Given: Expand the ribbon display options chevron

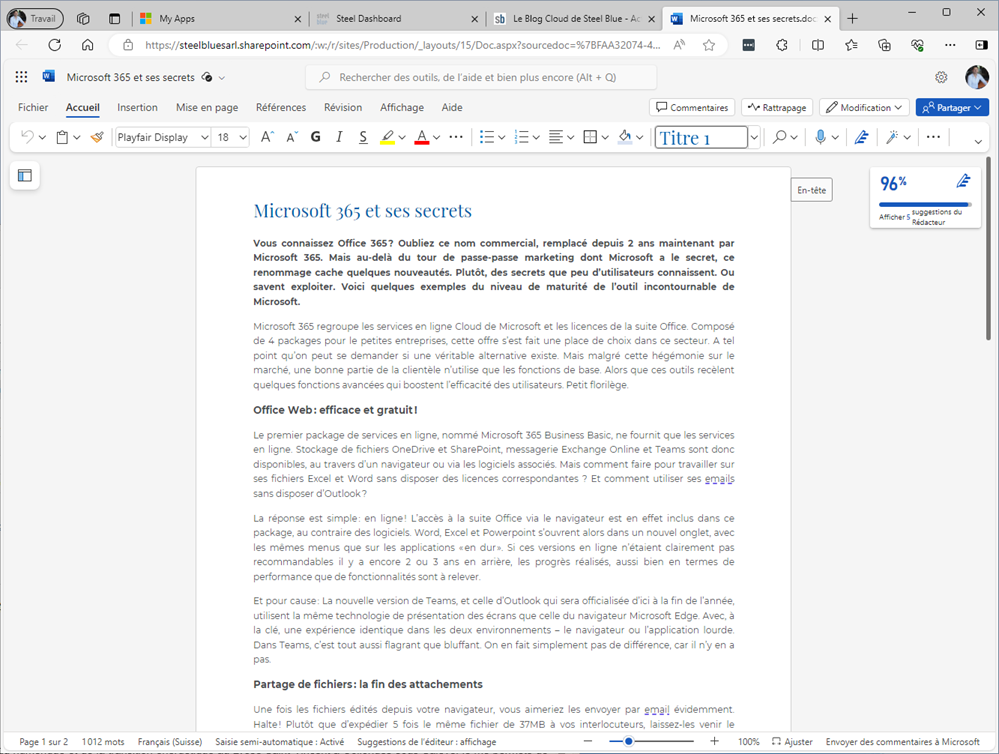Looking at the screenshot, I should tap(978, 141).
